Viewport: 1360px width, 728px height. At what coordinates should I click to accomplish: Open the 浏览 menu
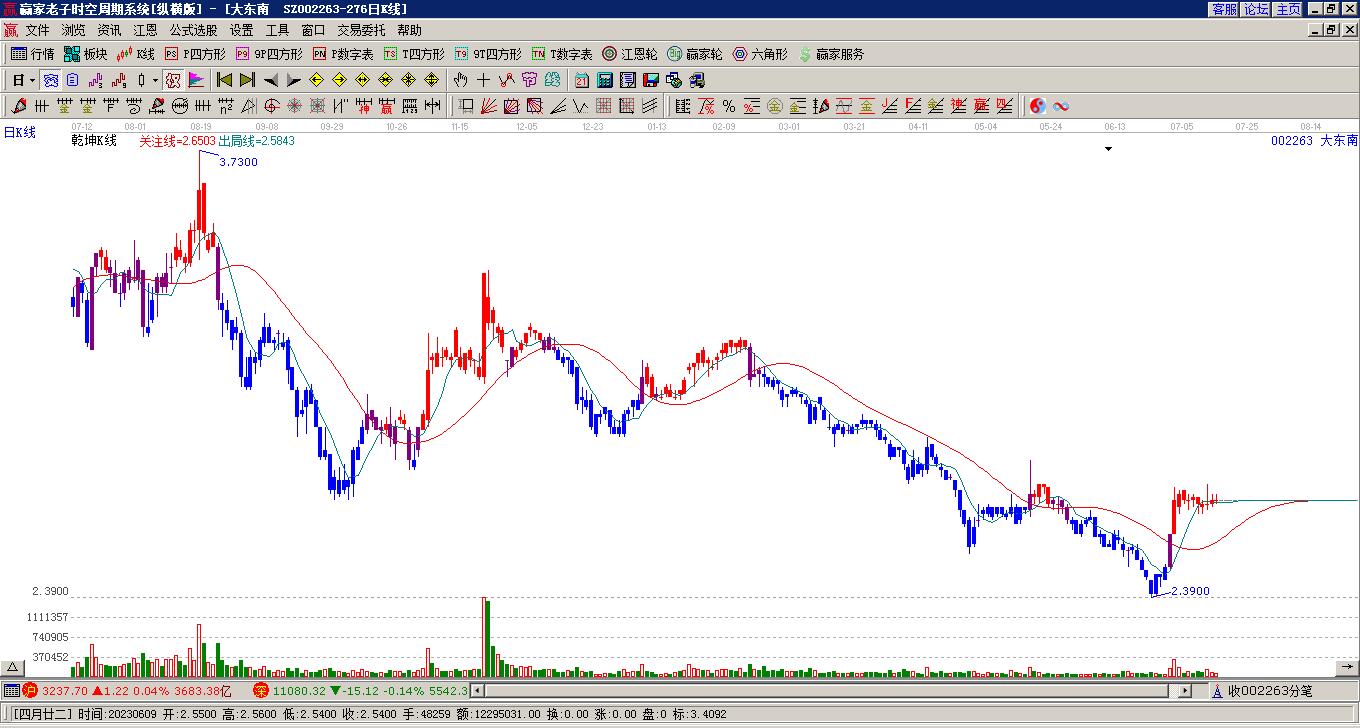[73, 30]
